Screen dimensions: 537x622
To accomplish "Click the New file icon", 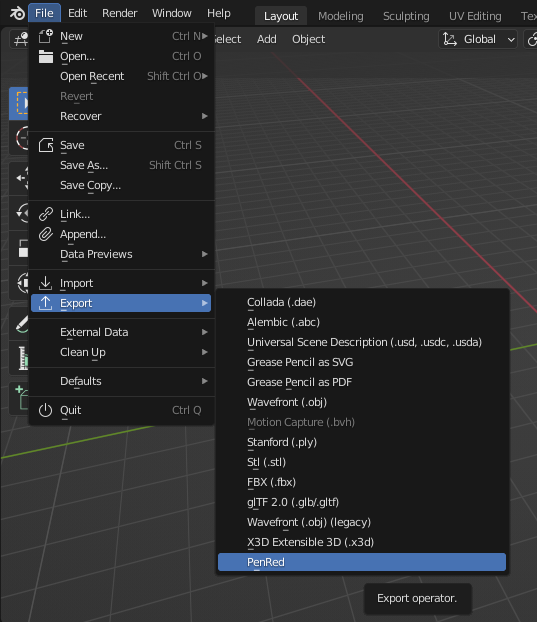I will 46,36.
